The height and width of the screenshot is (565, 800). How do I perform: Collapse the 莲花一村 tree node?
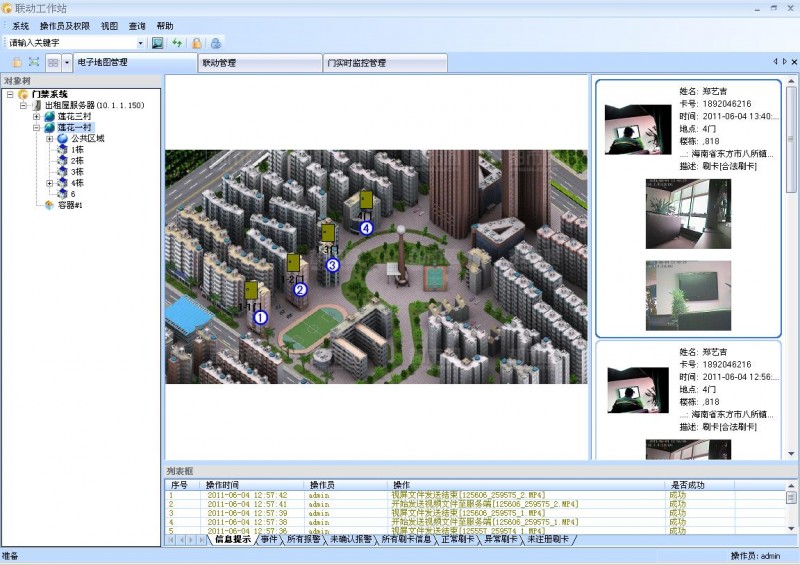coord(37,128)
